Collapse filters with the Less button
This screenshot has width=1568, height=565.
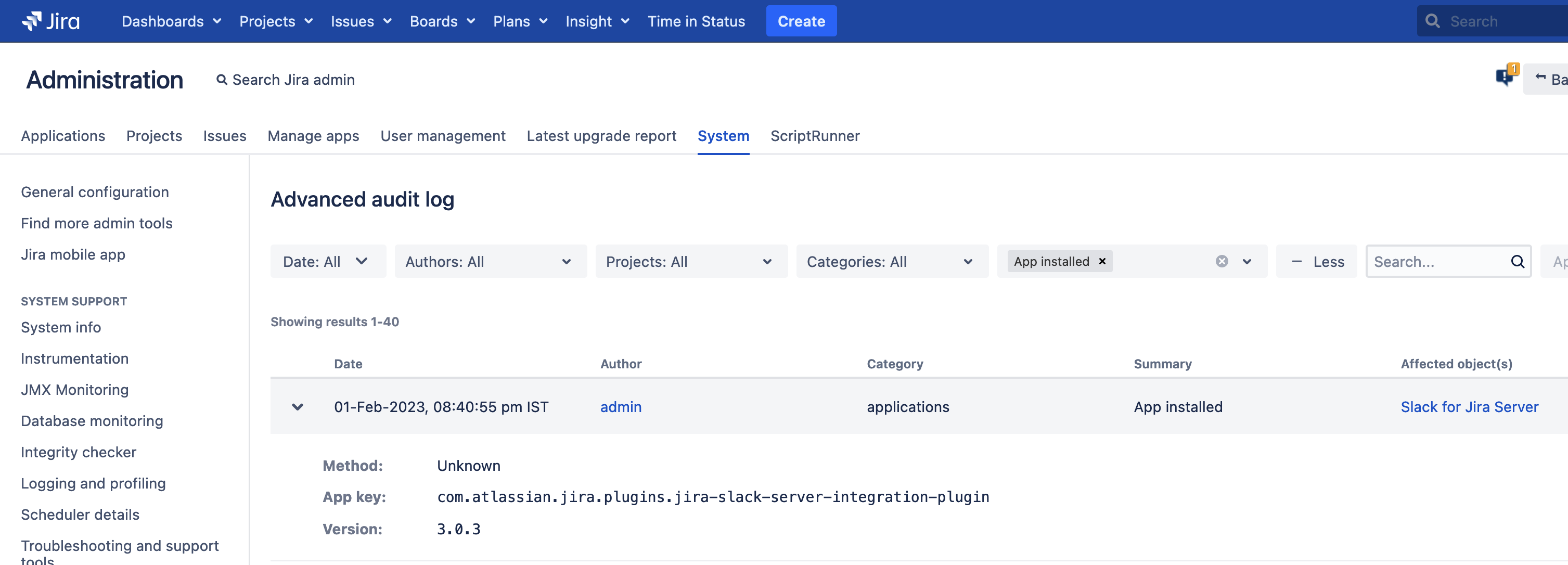click(1317, 261)
